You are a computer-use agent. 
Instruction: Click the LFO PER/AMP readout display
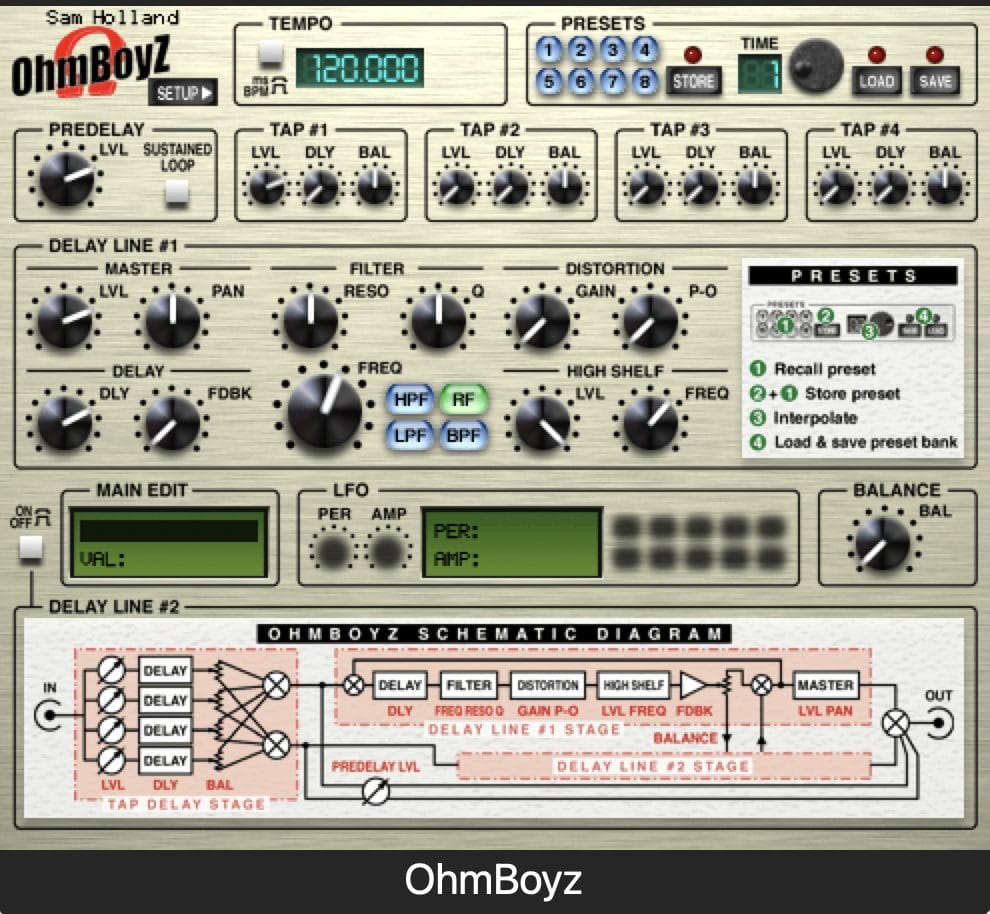(x=511, y=543)
